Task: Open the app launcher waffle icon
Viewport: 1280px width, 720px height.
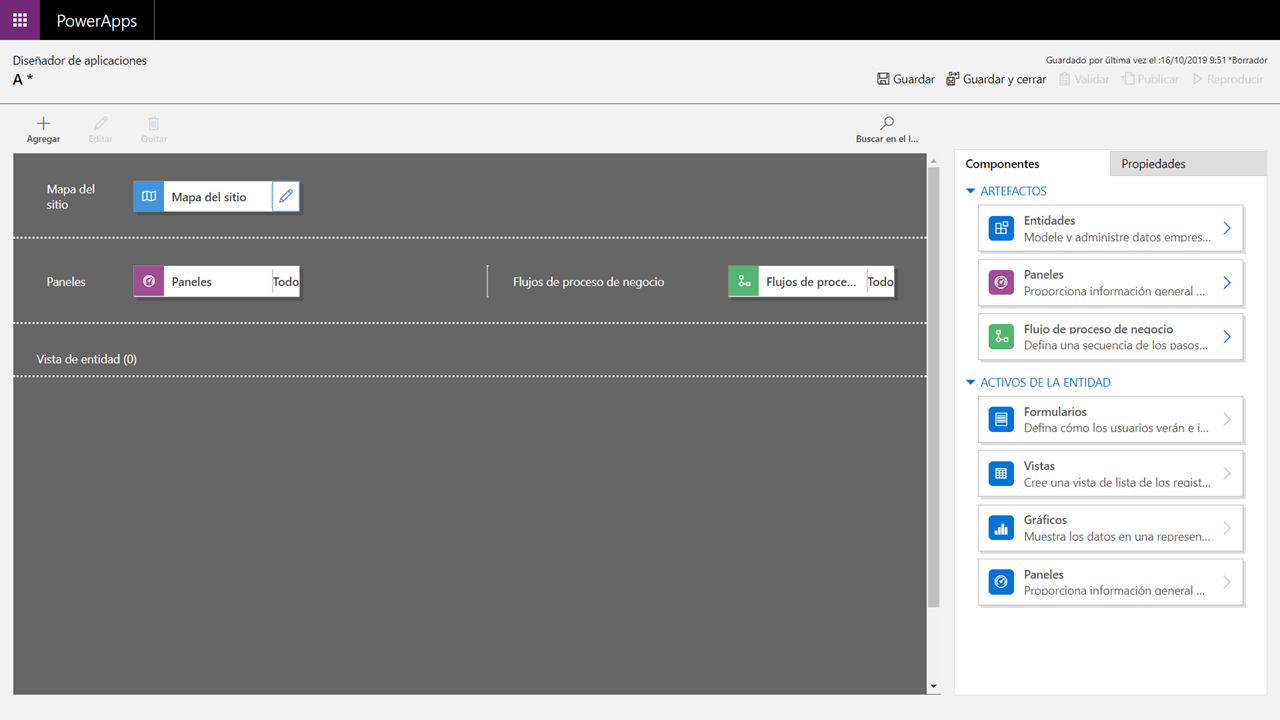Action: (20, 20)
